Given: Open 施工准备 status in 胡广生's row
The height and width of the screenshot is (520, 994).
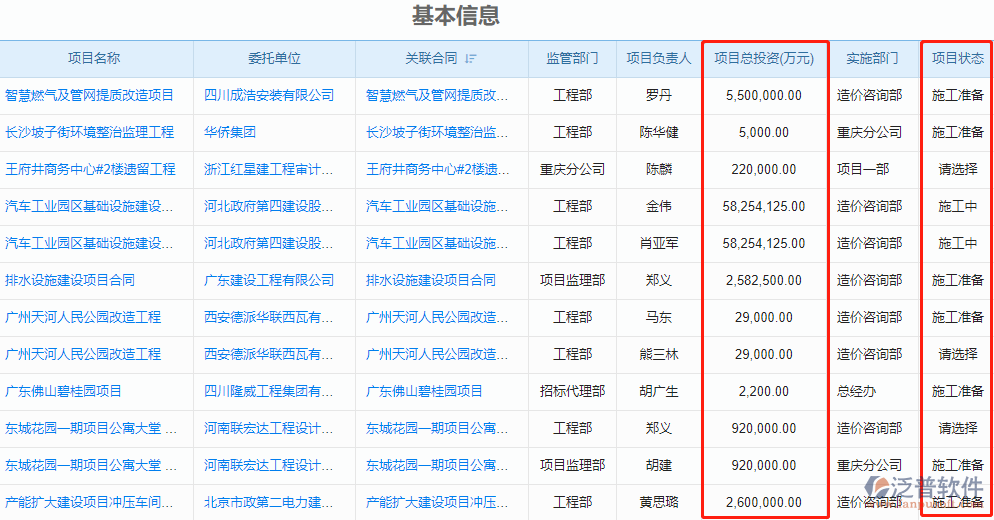Looking at the screenshot, I should 958,391.
